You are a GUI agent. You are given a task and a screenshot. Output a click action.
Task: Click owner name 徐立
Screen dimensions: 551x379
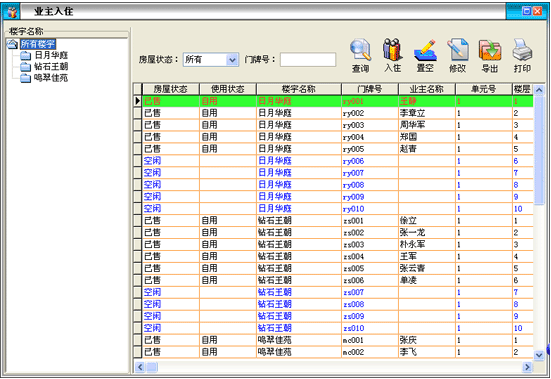pyautogui.click(x=408, y=221)
